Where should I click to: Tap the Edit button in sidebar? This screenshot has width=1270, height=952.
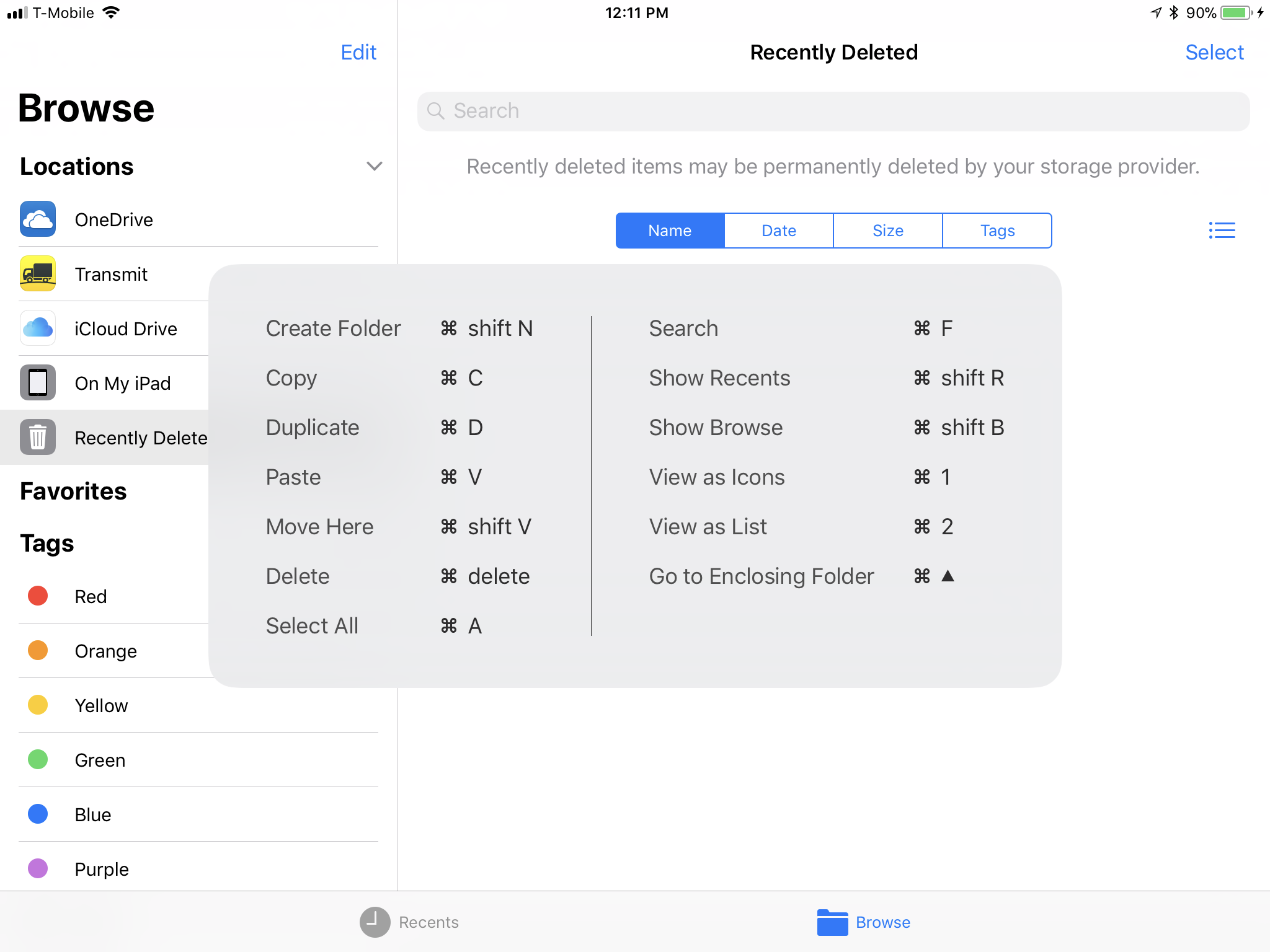[358, 53]
